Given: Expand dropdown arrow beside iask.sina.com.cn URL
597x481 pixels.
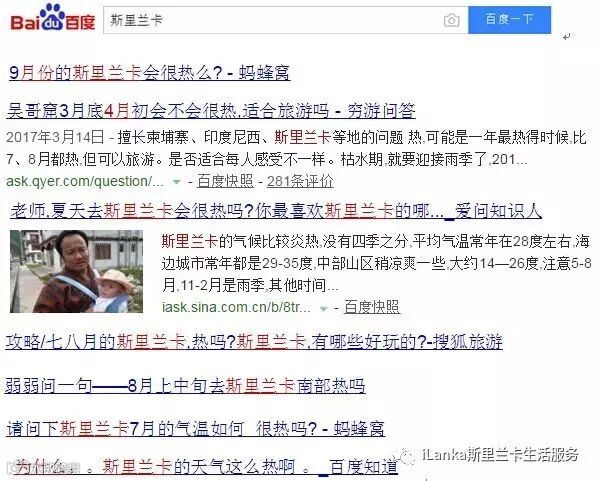Looking at the screenshot, I should (x=323, y=308).
